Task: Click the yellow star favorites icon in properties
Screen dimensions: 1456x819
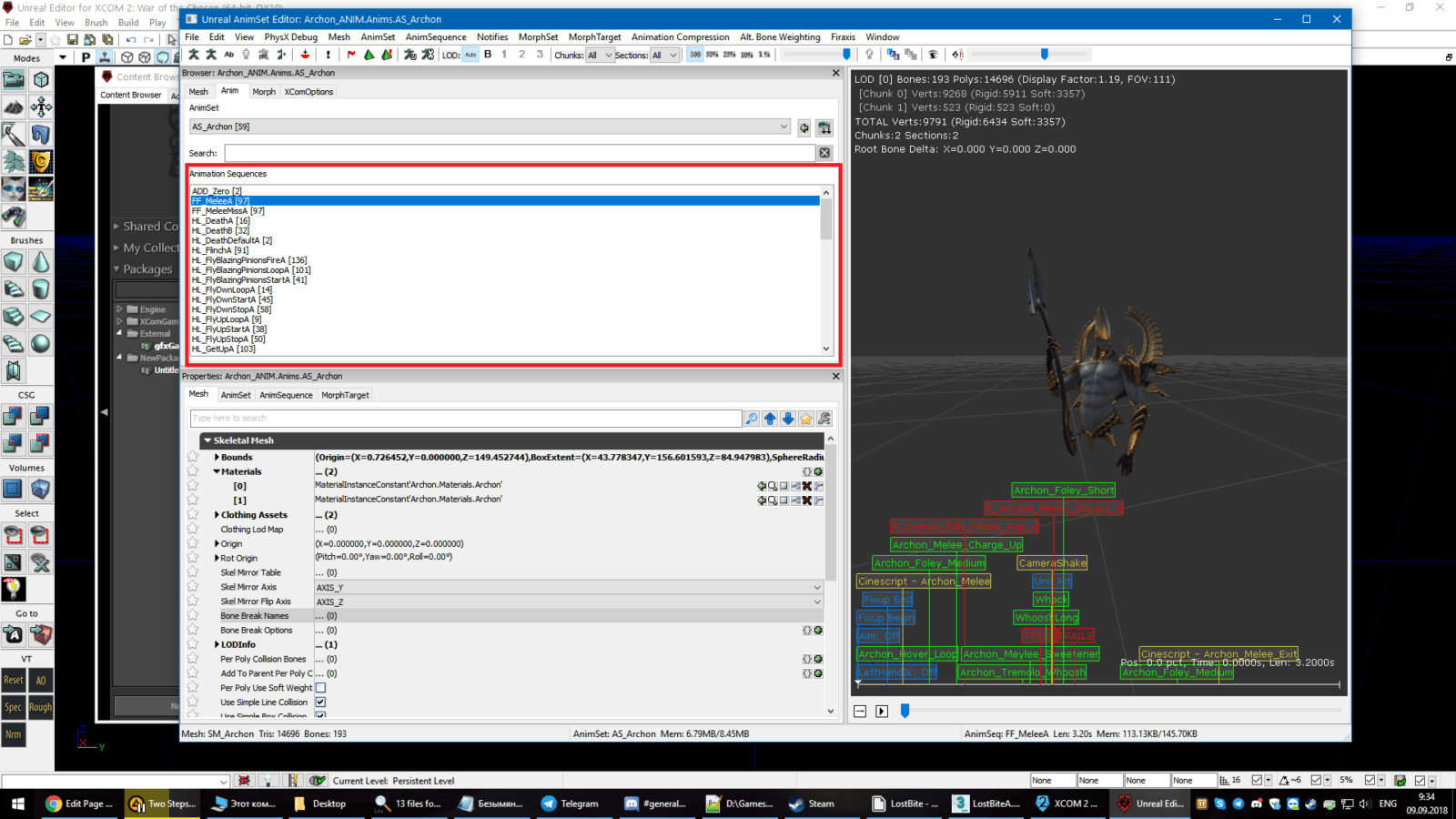Action: tap(806, 419)
